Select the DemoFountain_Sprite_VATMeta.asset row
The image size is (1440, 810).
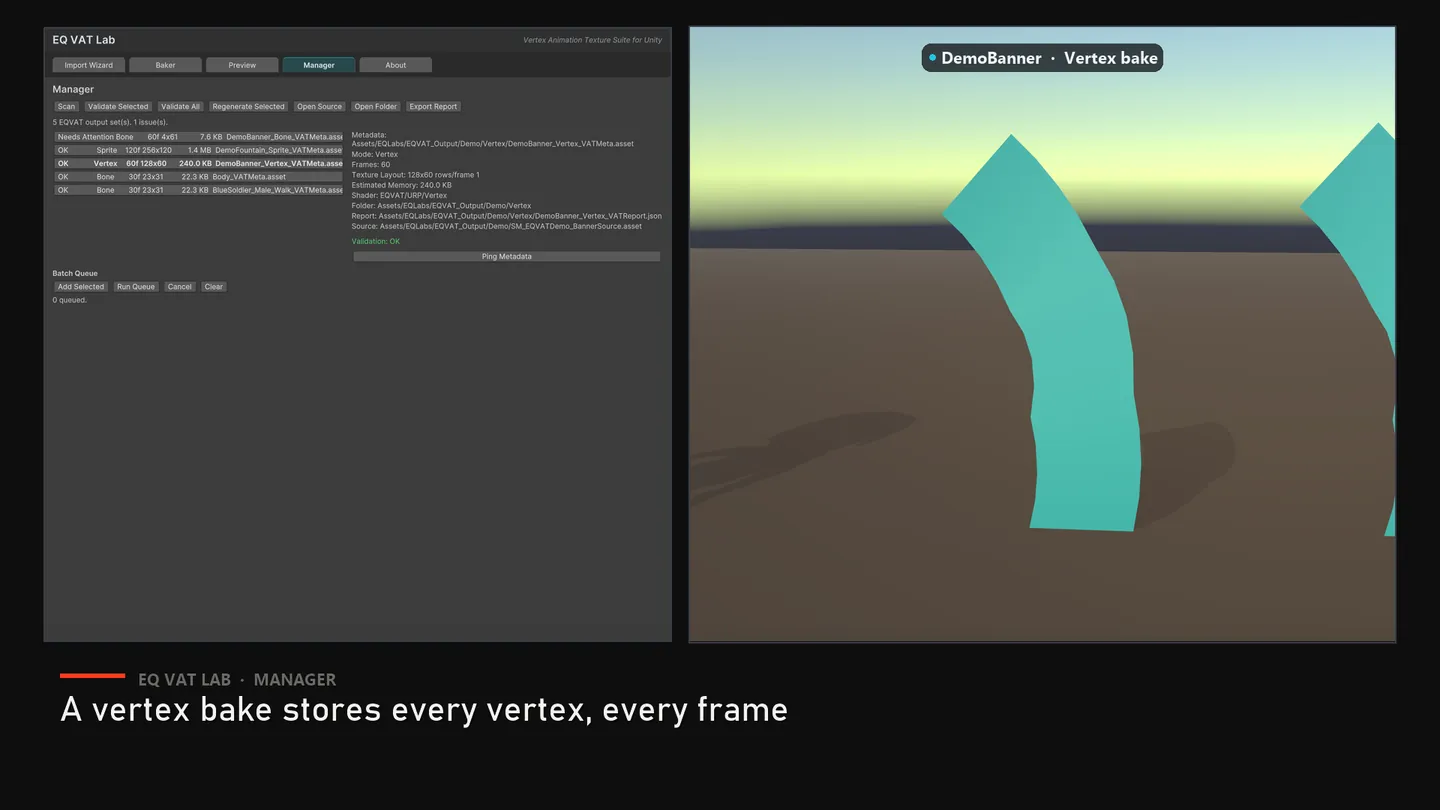click(x=198, y=150)
